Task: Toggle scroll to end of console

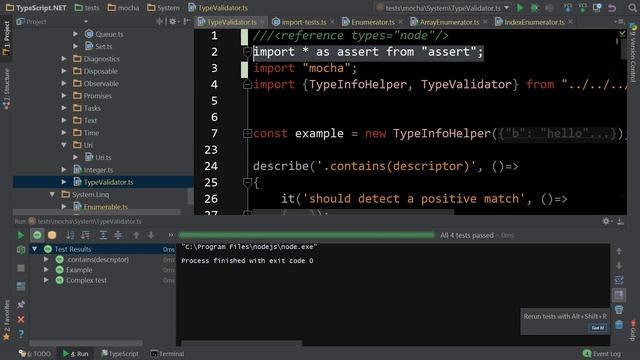Action: click(x=619, y=295)
